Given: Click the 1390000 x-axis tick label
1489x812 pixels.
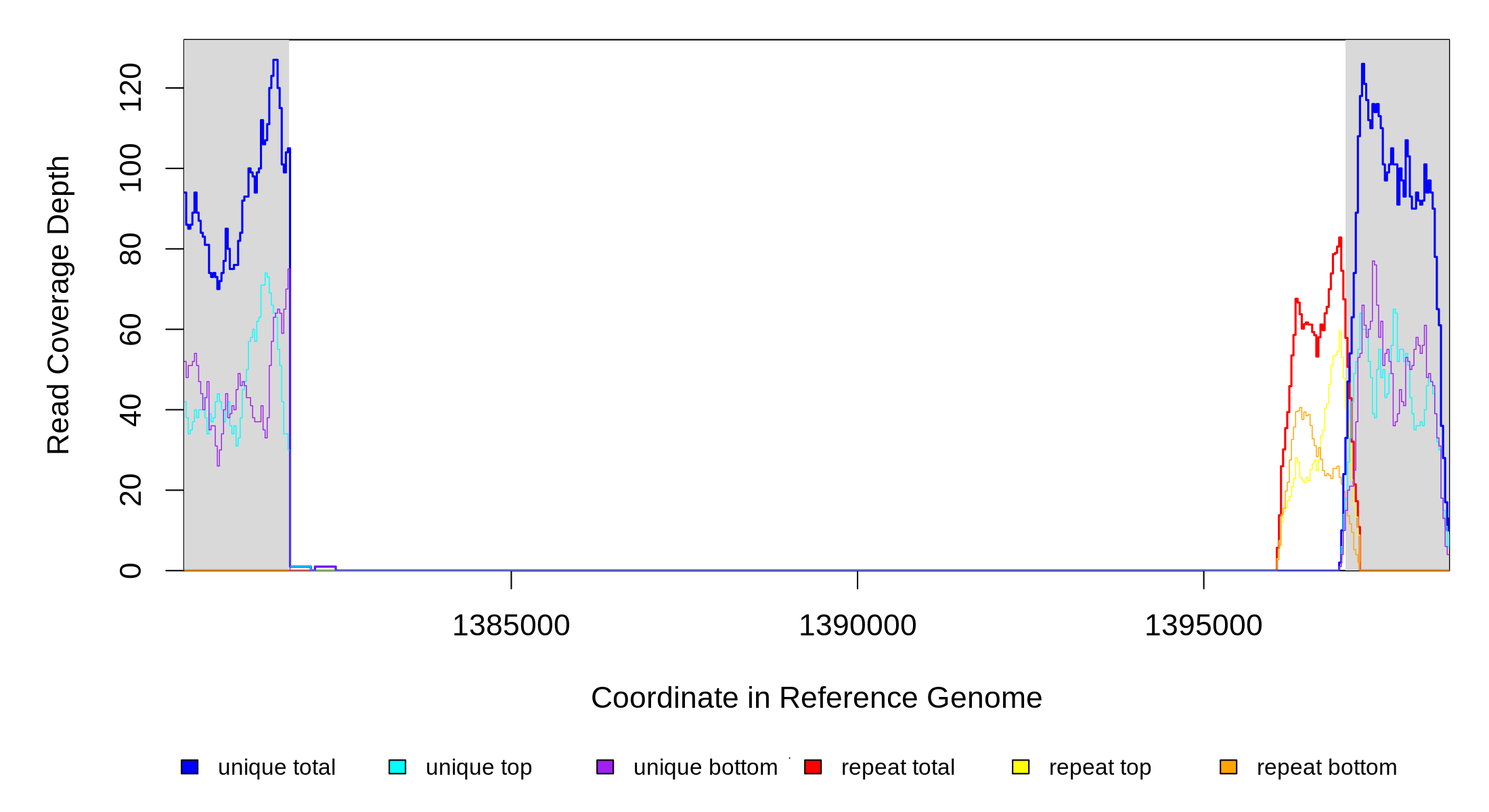Looking at the screenshot, I should tap(858, 626).
